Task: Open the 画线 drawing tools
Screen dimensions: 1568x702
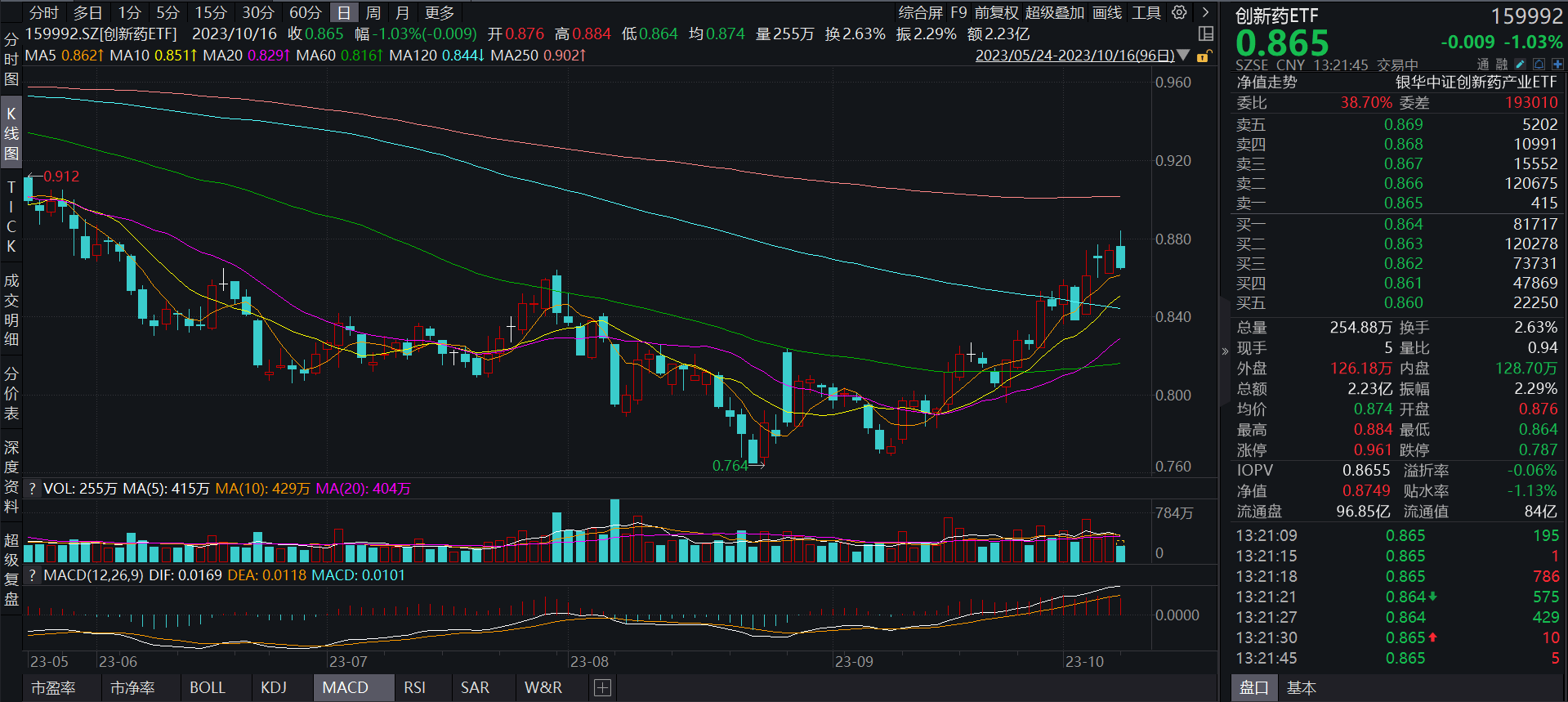Action: (x=1107, y=12)
